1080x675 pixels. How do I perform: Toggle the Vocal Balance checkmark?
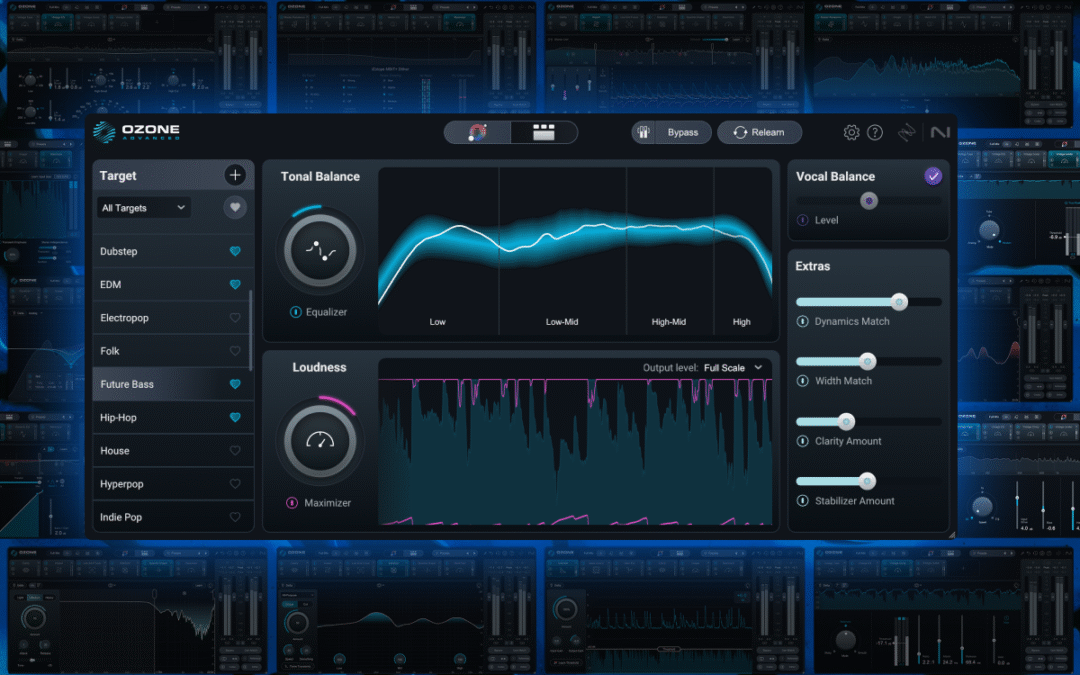coord(933,176)
